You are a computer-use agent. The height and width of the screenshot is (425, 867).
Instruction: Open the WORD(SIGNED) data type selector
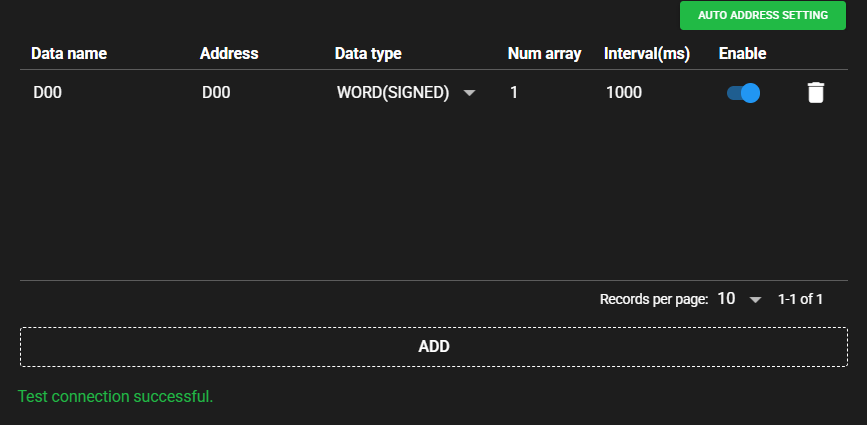click(394, 93)
